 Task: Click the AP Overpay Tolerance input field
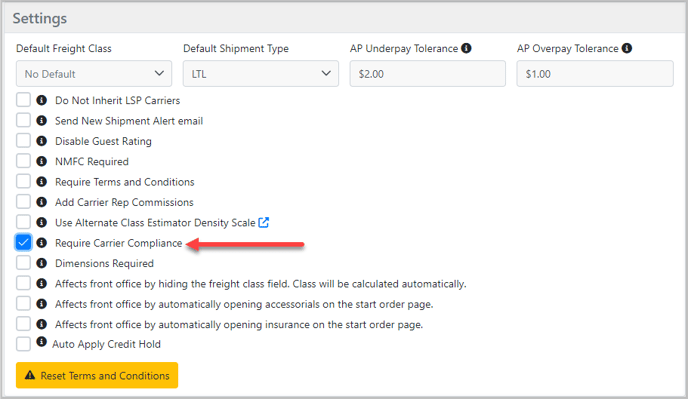coord(595,74)
